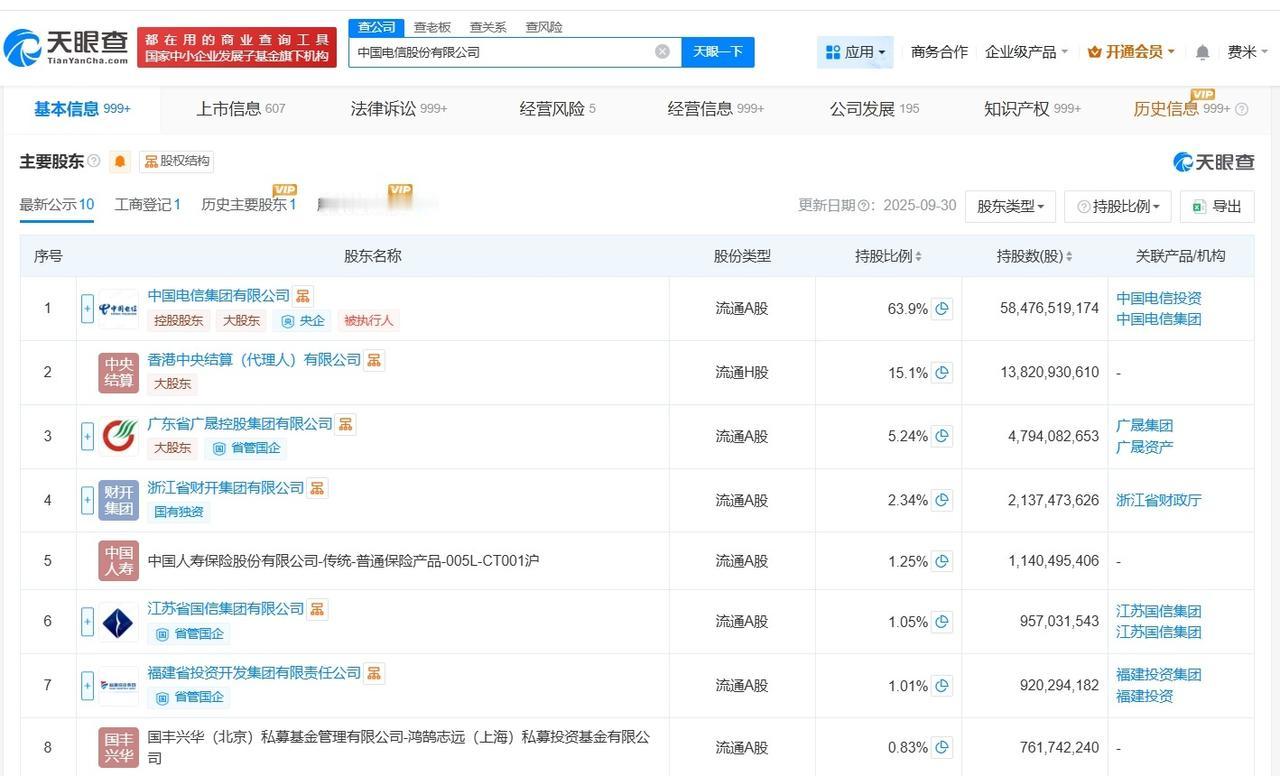The image size is (1280, 776).
Task: Click pie chart icon next to 63.9%
Action: (942, 309)
